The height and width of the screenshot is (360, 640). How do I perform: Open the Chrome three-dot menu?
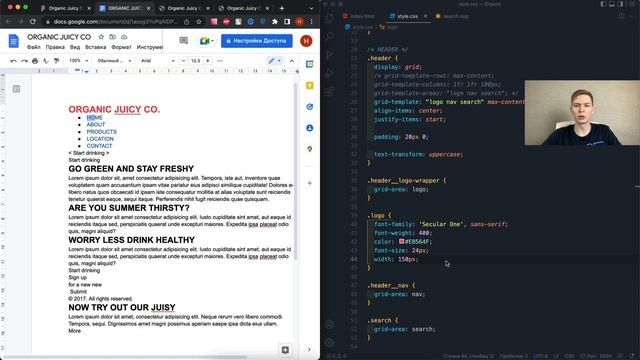311,22
